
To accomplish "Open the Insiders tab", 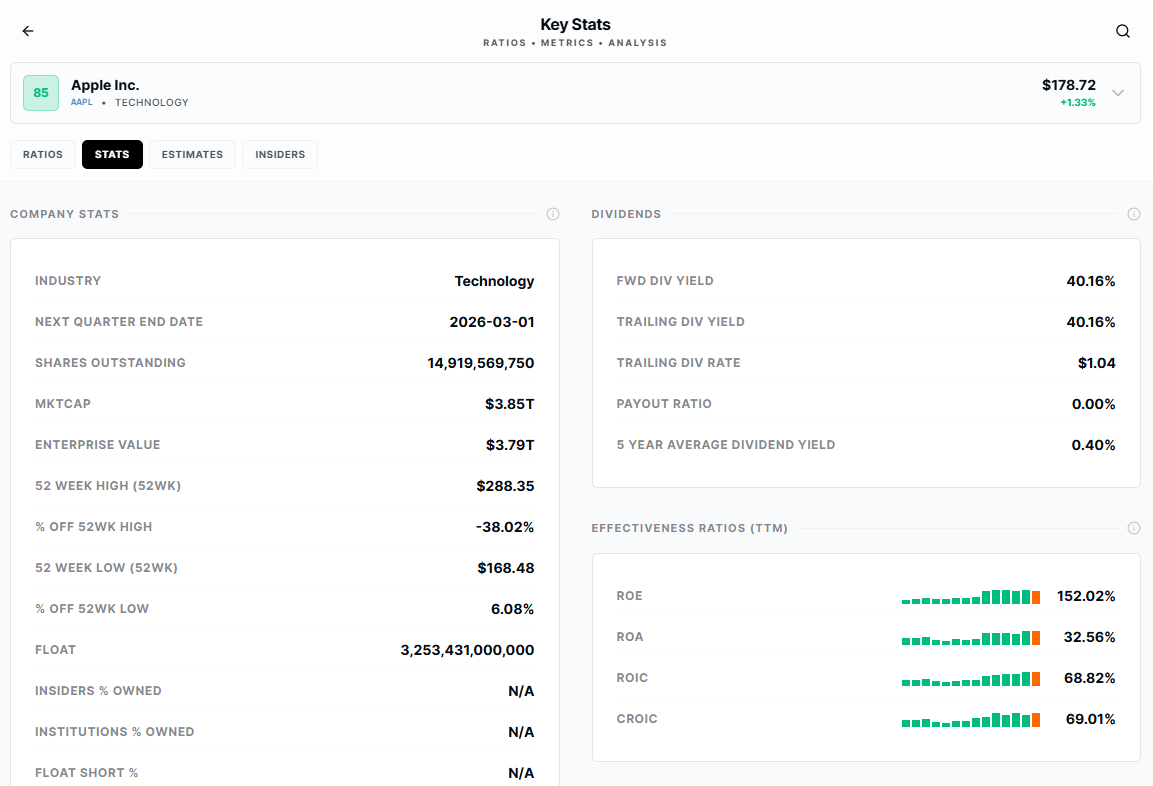I will (279, 154).
